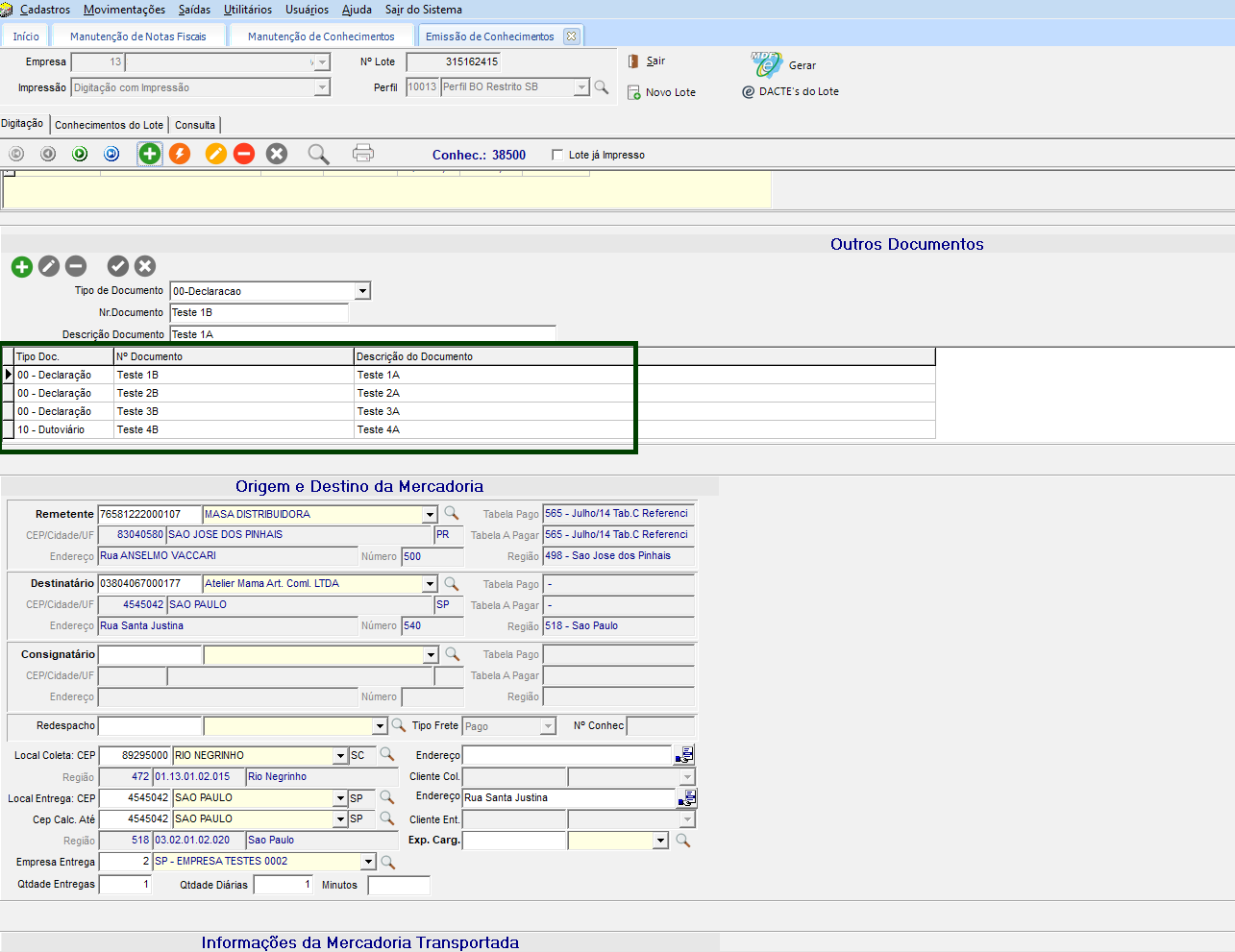
Task: Switch to Manutenção de Notas Fiscais tab
Action: (x=137, y=37)
